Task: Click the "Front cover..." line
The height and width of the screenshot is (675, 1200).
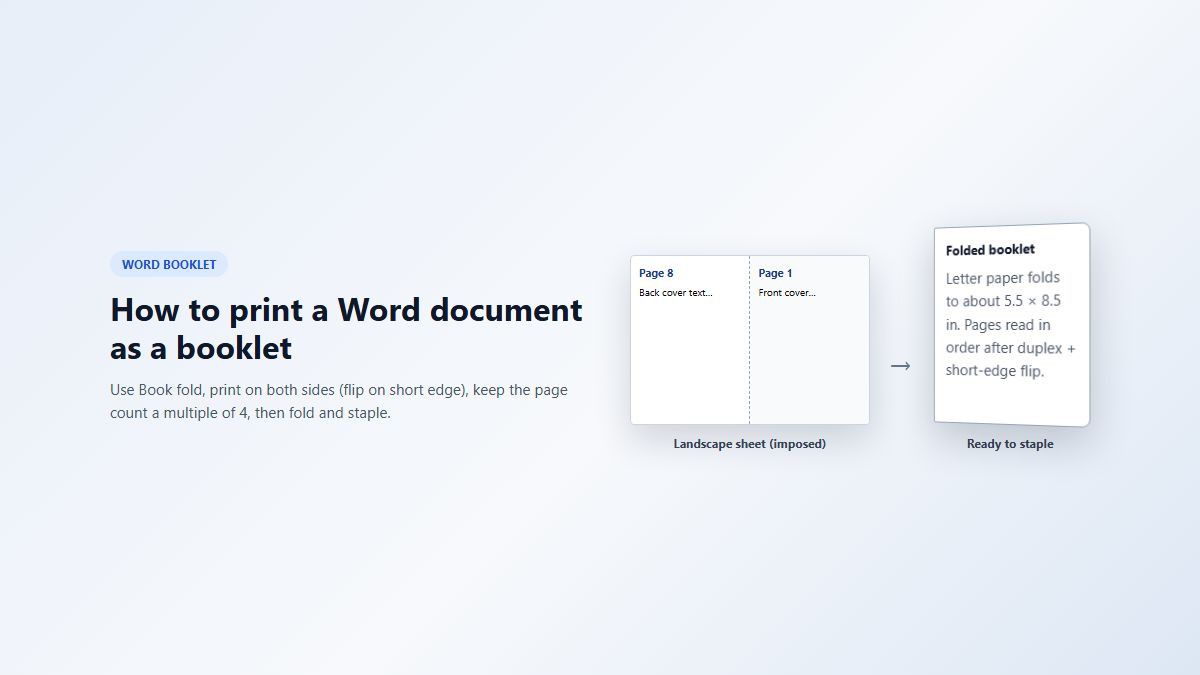Action: coord(787,293)
